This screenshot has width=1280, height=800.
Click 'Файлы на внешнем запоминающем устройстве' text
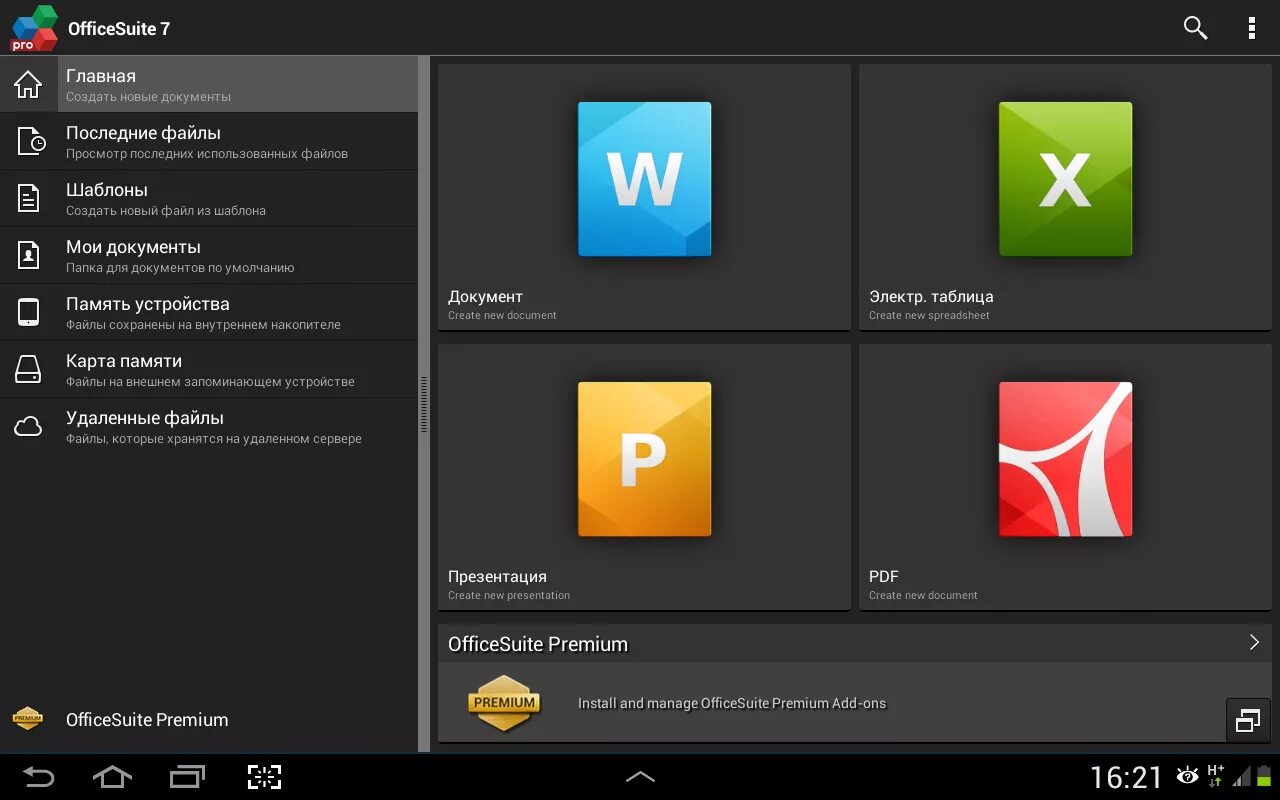[x=210, y=382]
